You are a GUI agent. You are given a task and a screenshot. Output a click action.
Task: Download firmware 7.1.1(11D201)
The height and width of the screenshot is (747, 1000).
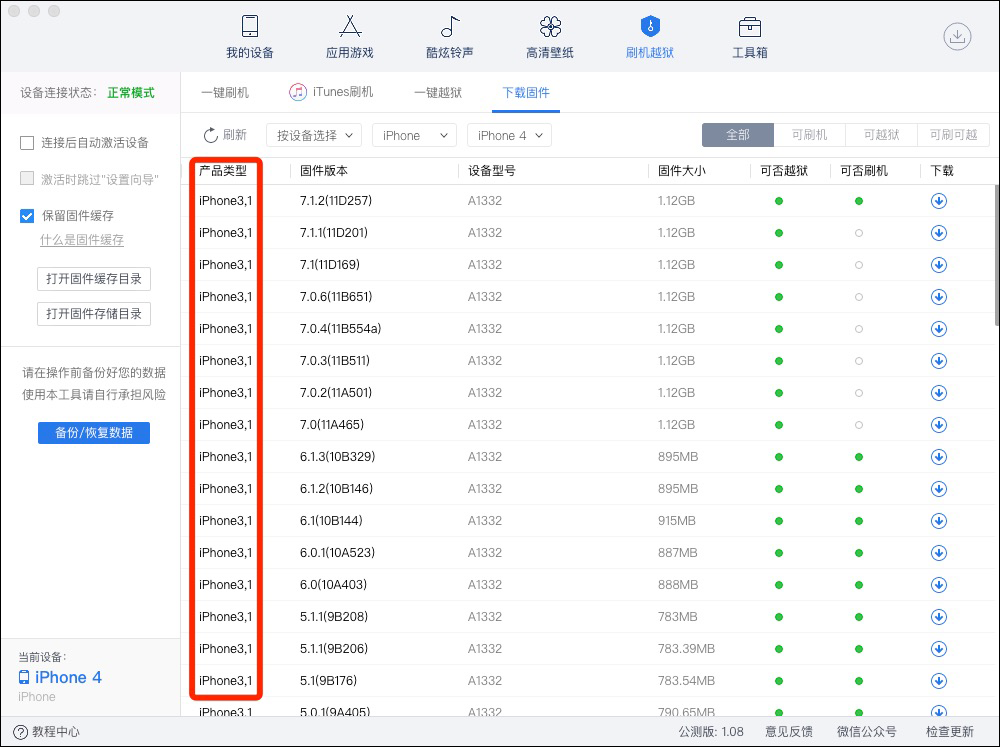coord(939,233)
